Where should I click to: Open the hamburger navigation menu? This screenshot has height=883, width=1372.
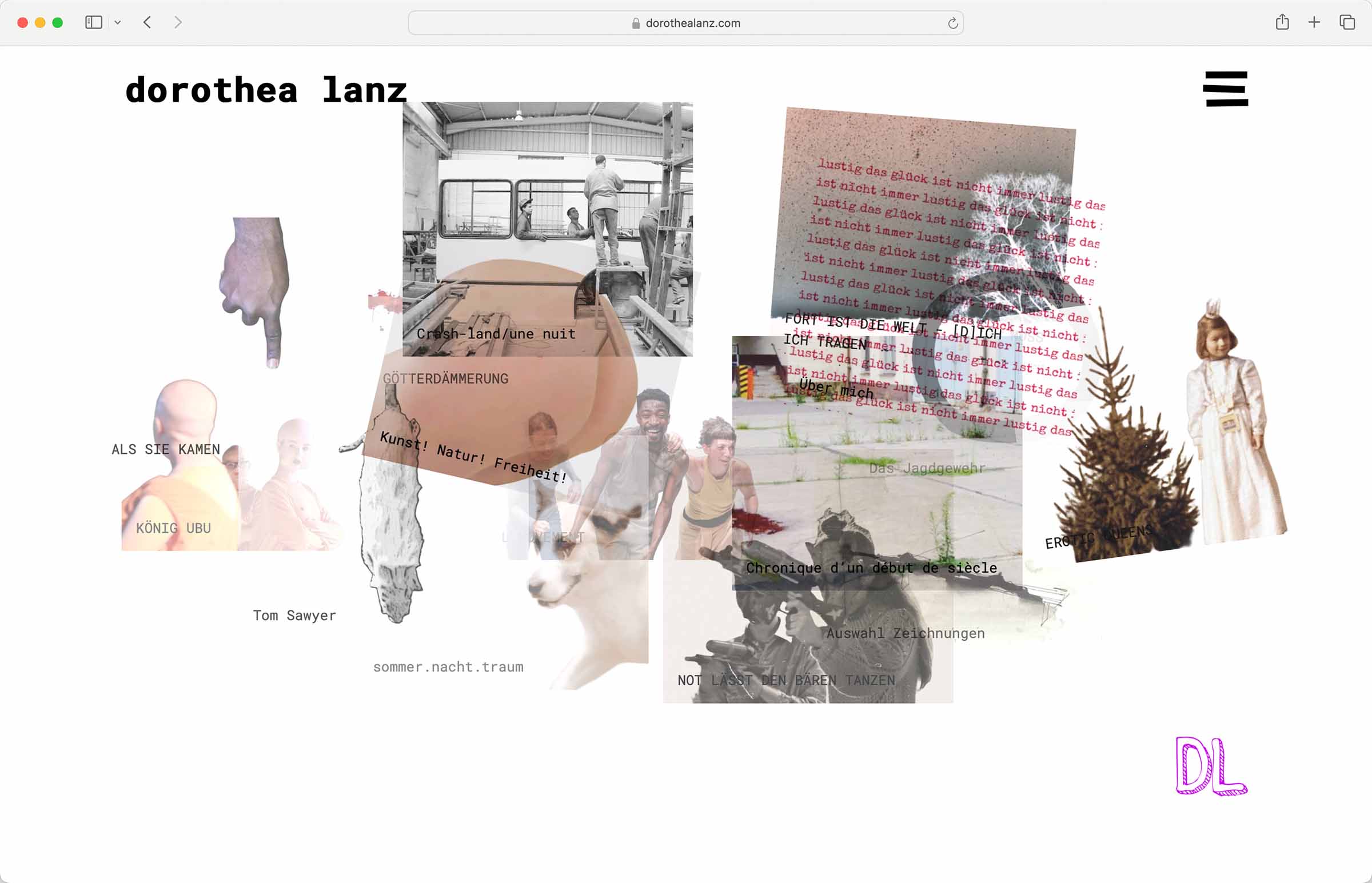[x=1226, y=89]
